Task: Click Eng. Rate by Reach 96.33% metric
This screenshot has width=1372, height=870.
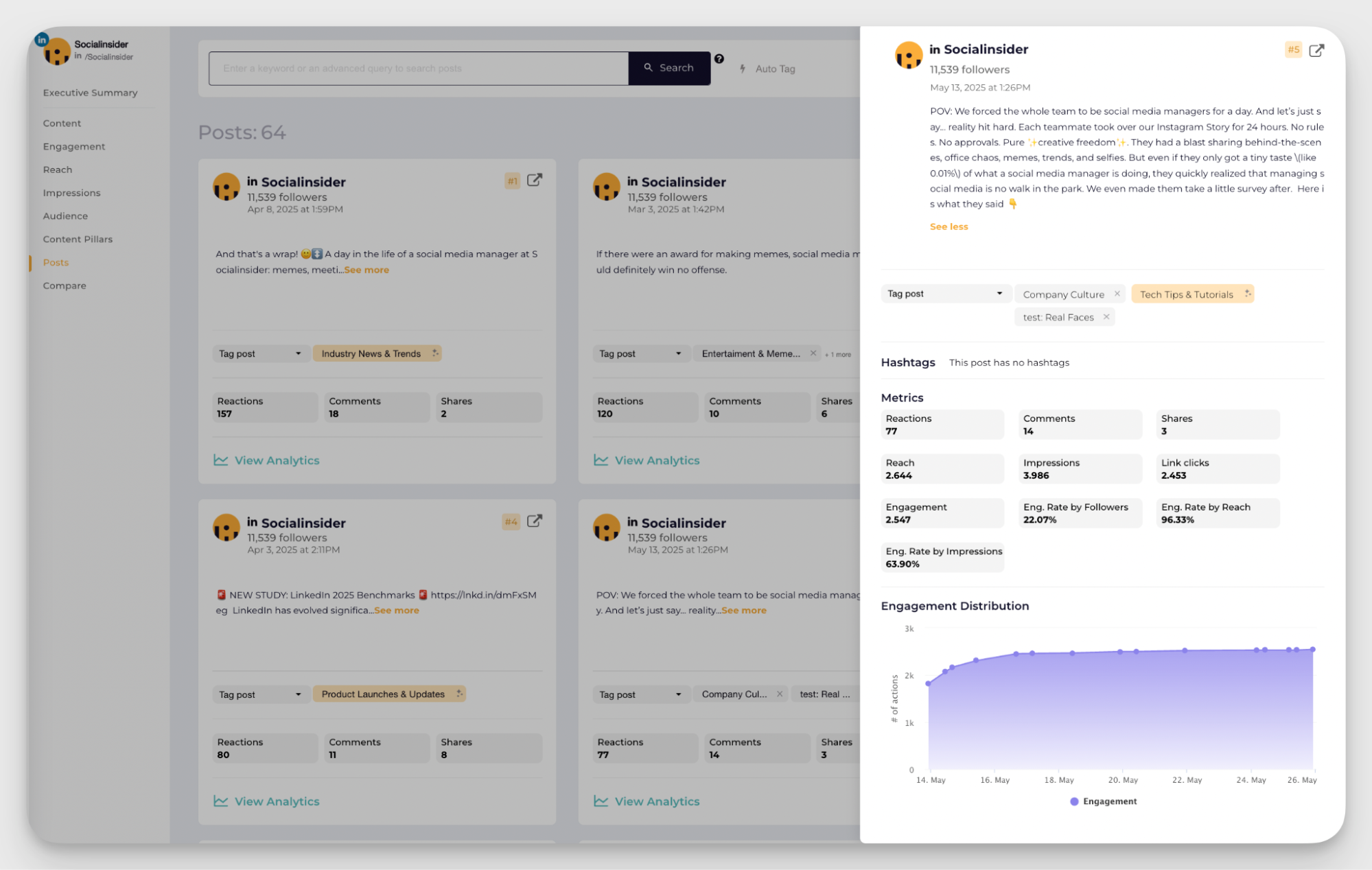Action: [1218, 513]
